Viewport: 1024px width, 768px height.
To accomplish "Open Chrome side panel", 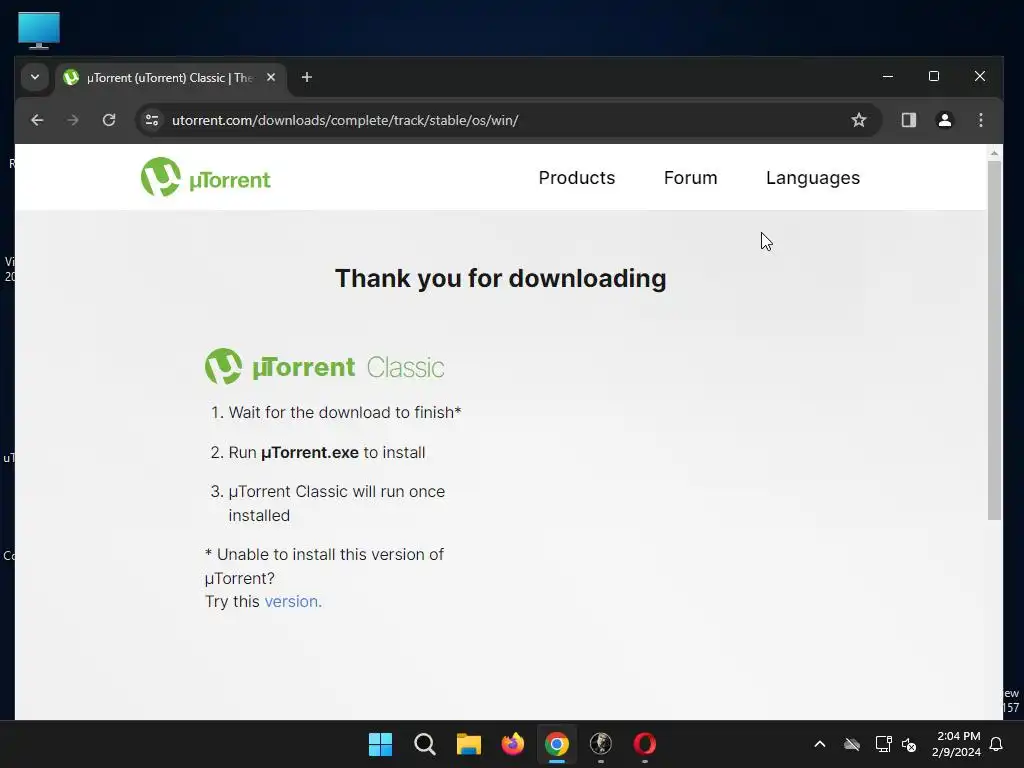I will pos(908,120).
